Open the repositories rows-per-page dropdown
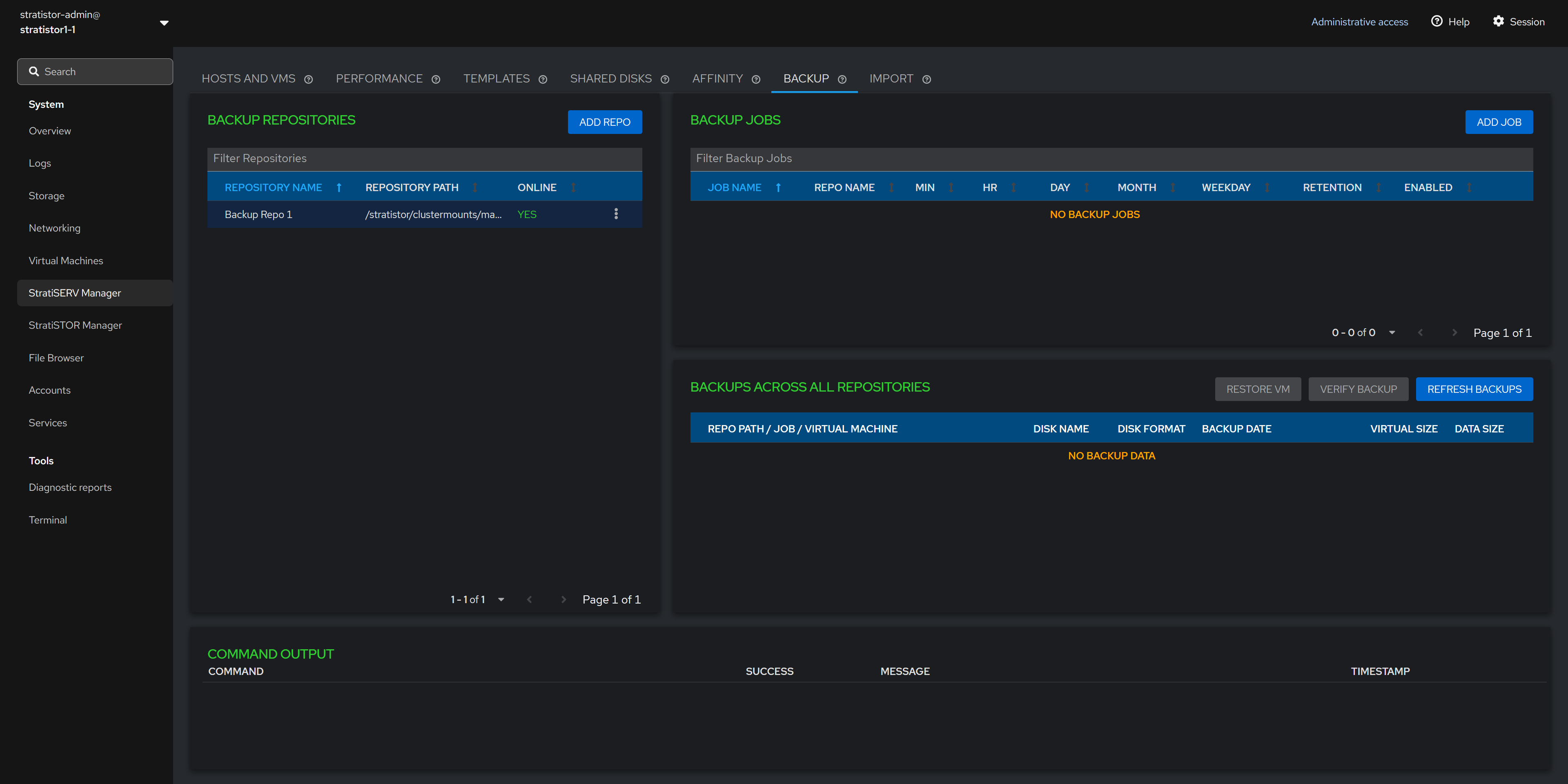 pos(501,599)
